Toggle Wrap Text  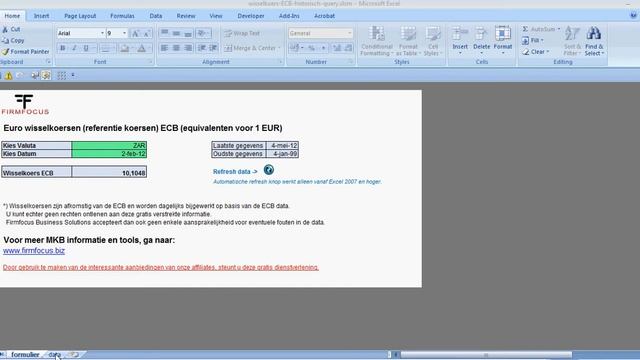[x=242, y=33]
